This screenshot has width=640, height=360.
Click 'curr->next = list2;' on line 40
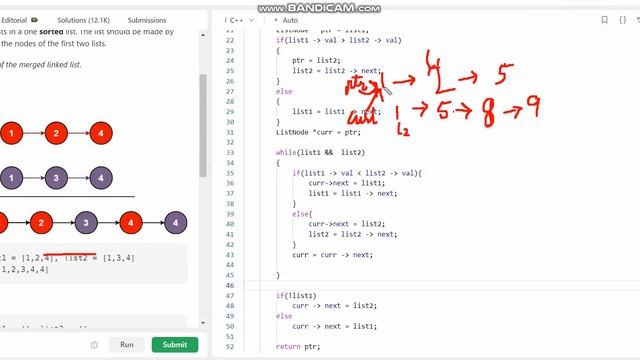347,224
